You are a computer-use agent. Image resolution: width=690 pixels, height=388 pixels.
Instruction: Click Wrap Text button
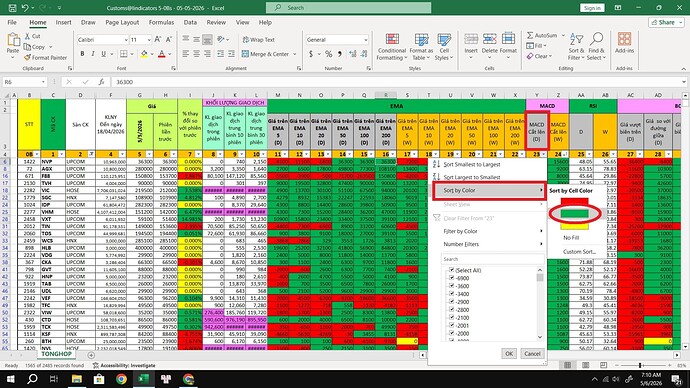(259, 40)
